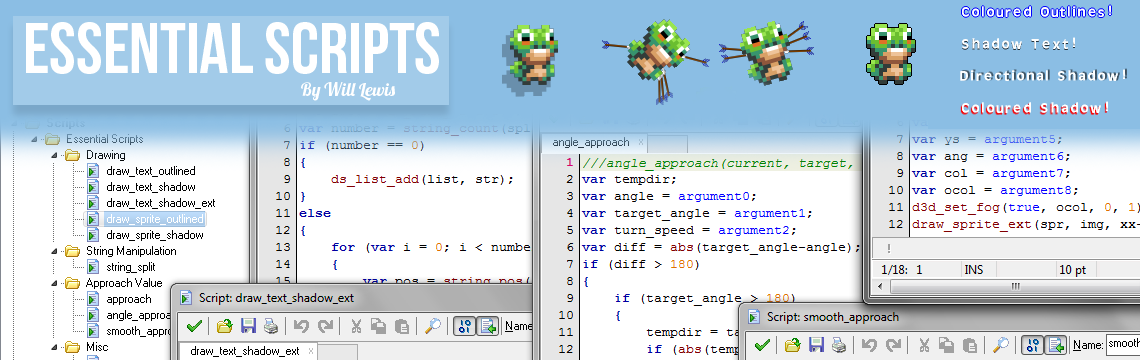Paste icon in draw_text_shadow_ext script toolbar

pyautogui.click(x=401, y=326)
